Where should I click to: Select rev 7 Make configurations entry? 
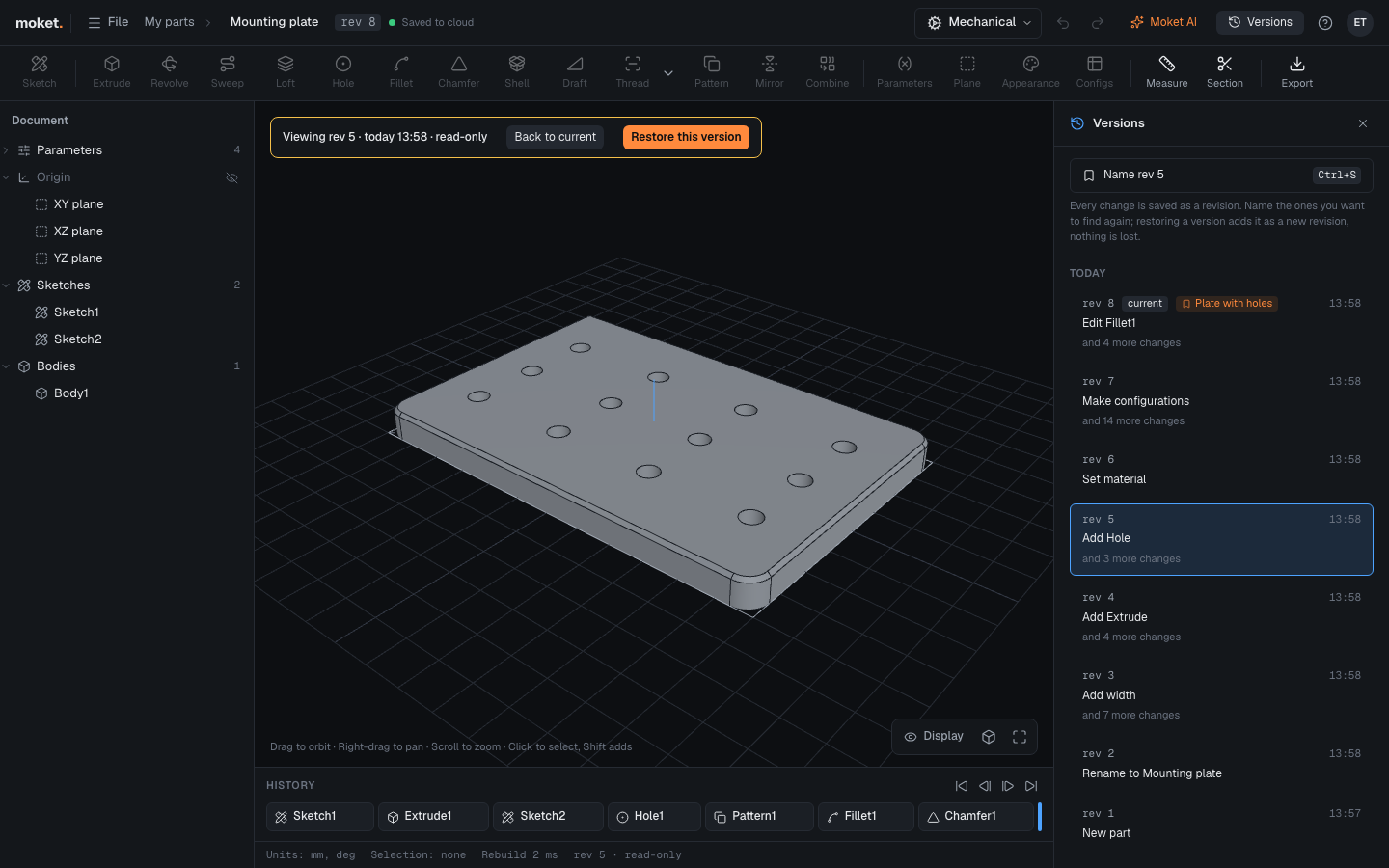tap(1221, 401)
